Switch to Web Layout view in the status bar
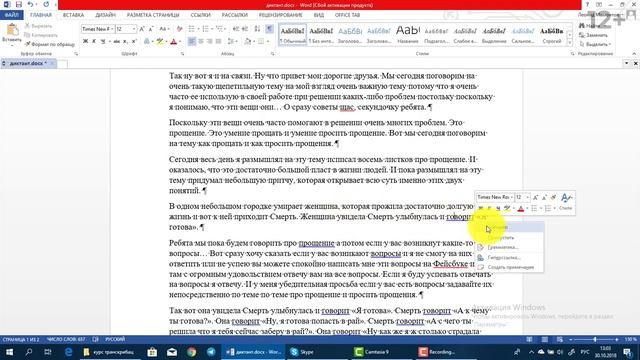640x360 pixels. [560, 340]
